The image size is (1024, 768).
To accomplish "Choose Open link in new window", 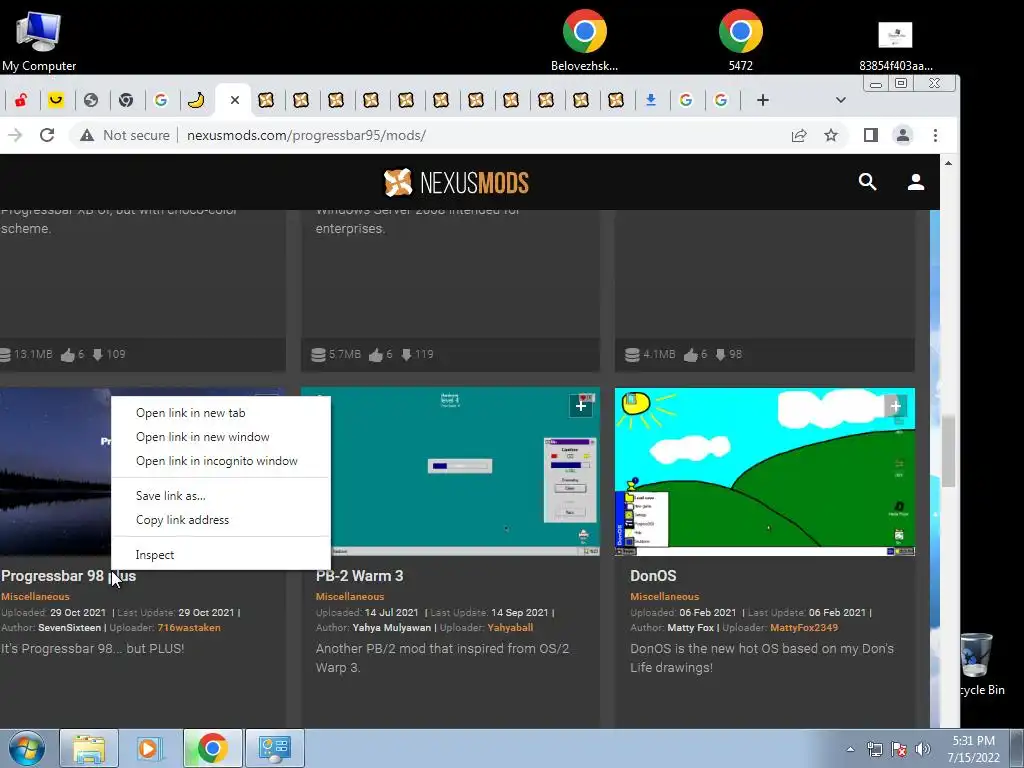I will coord(202,437).
